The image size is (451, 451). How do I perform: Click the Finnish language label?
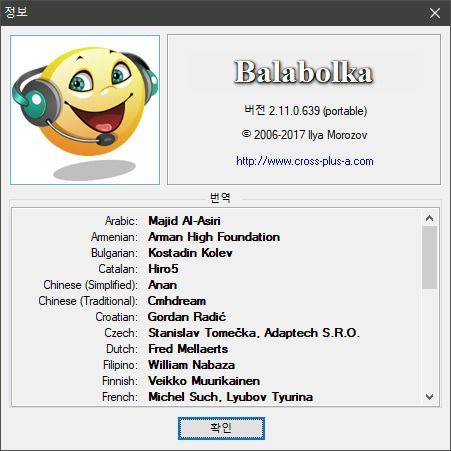tap(120, 381)
